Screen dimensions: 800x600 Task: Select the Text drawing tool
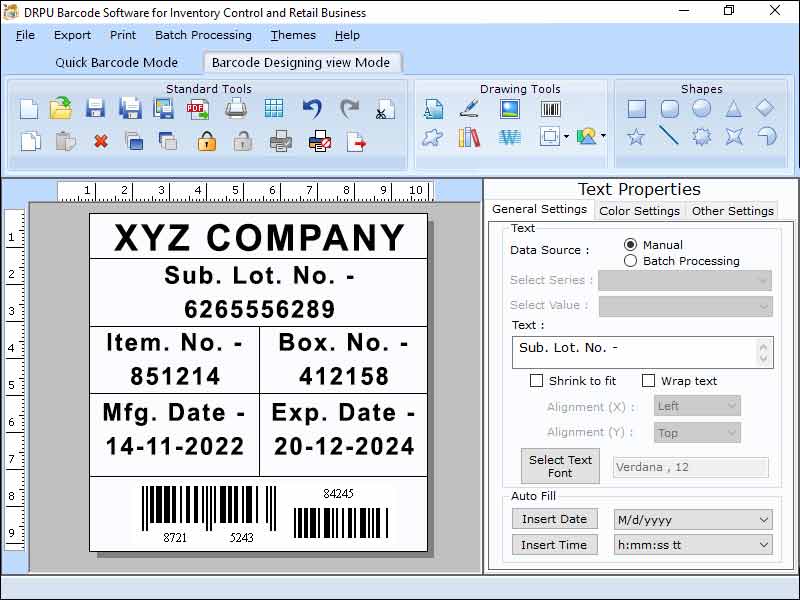tap(433, 108)
